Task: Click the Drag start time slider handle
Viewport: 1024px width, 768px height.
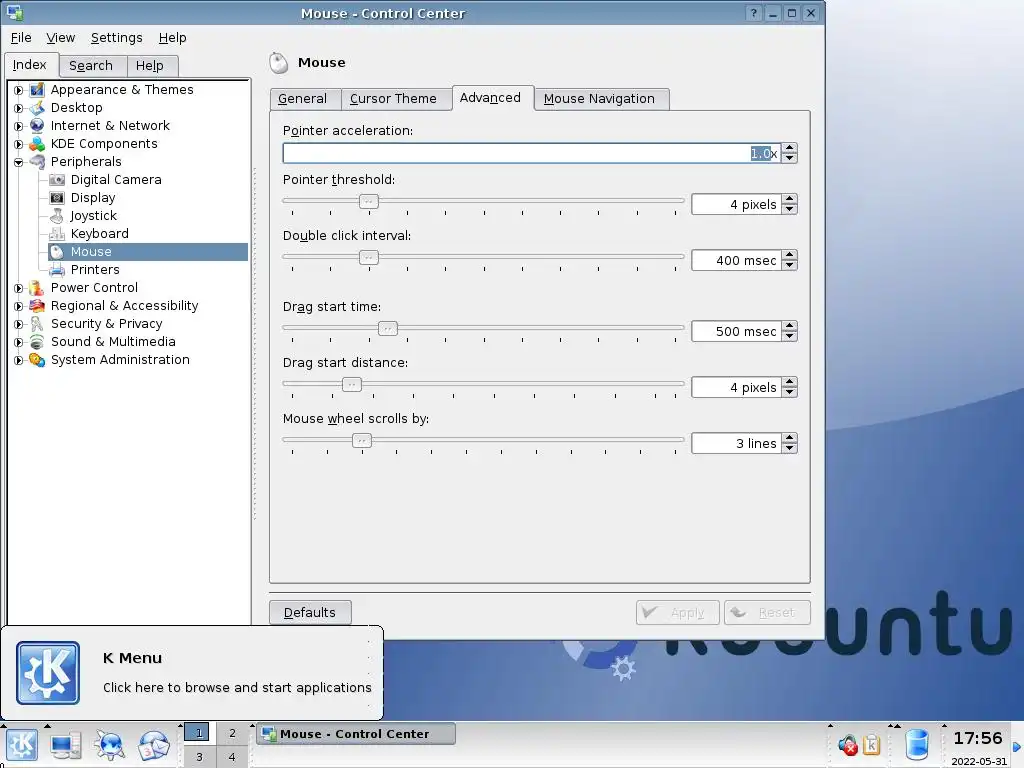Action: [x=388, y=328]
